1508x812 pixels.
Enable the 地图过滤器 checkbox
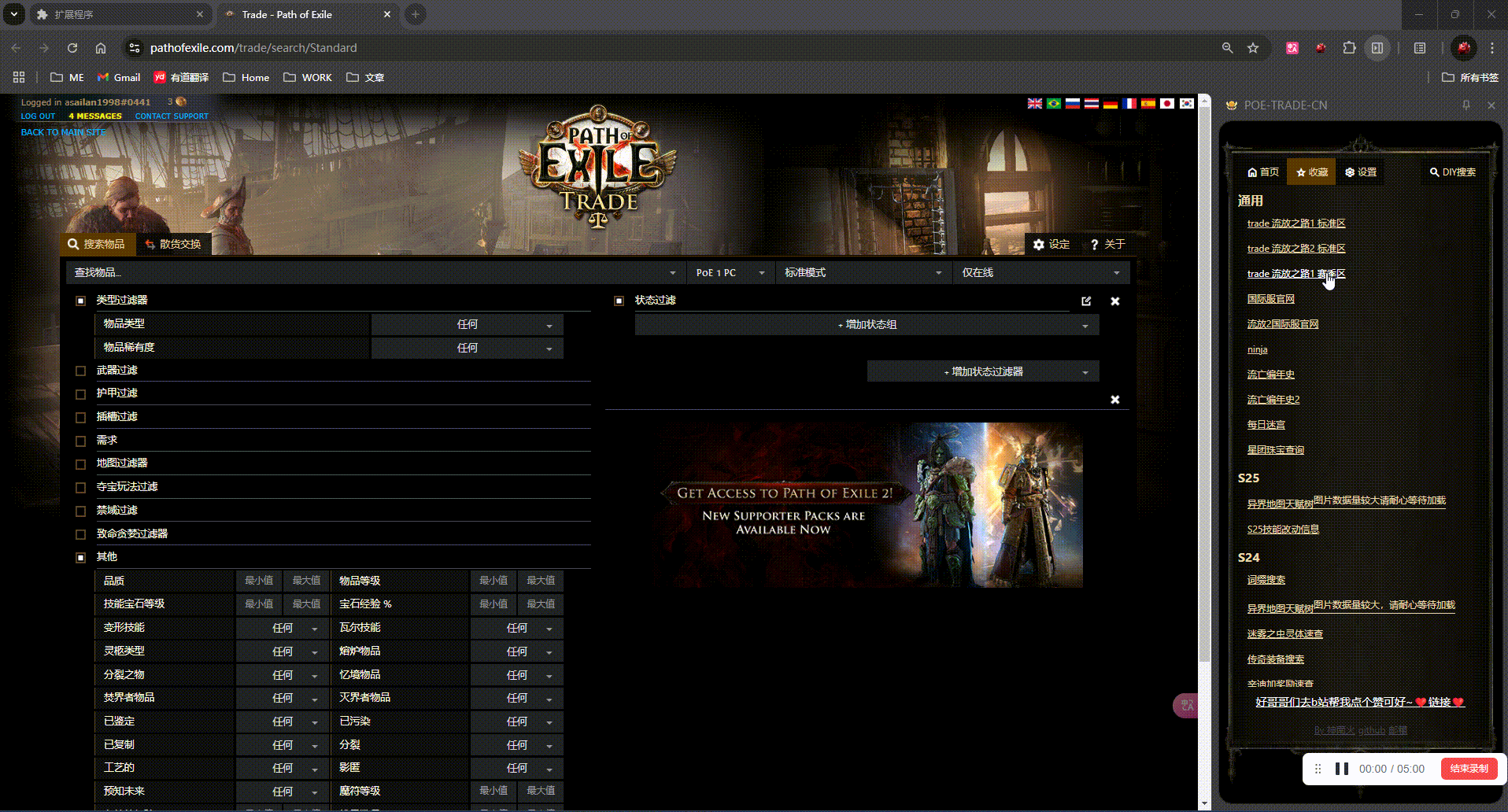[80, 464]
